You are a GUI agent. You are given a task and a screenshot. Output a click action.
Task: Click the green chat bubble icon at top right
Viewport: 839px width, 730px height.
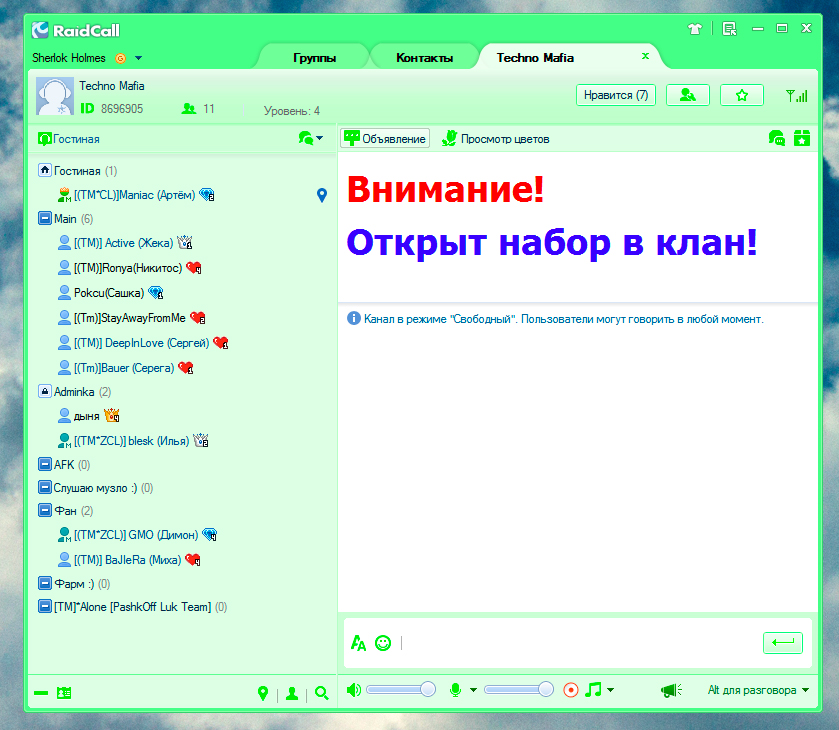point(776,138)
